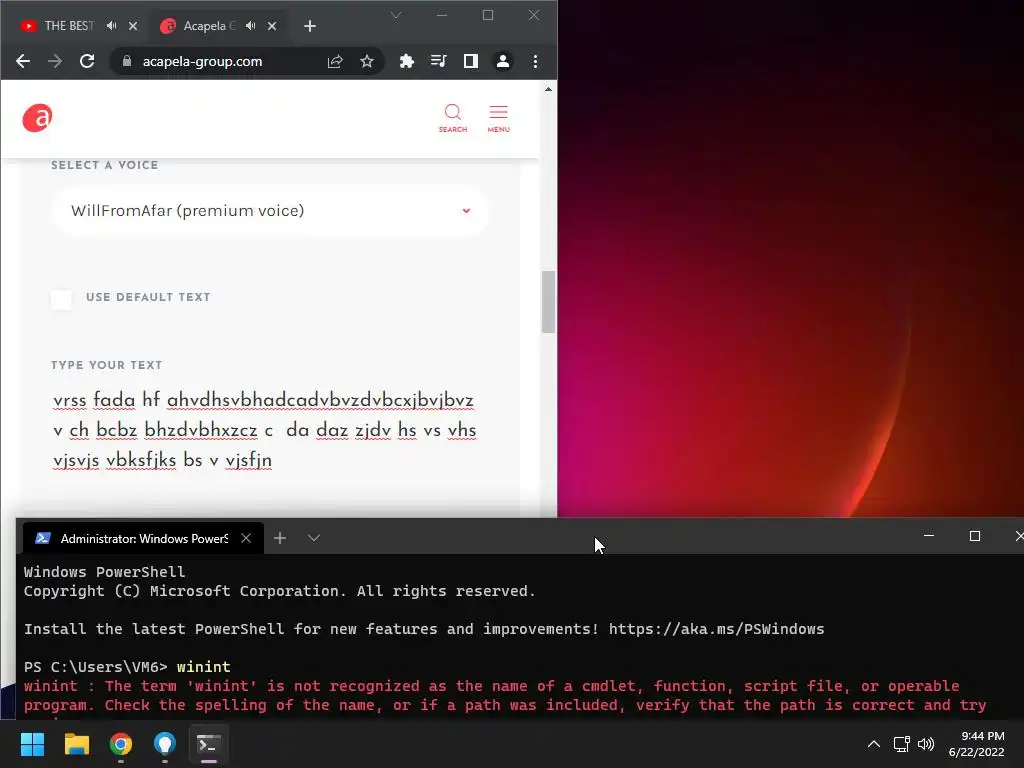Switch to THE BEST YouTube tab

pos(69,25)
